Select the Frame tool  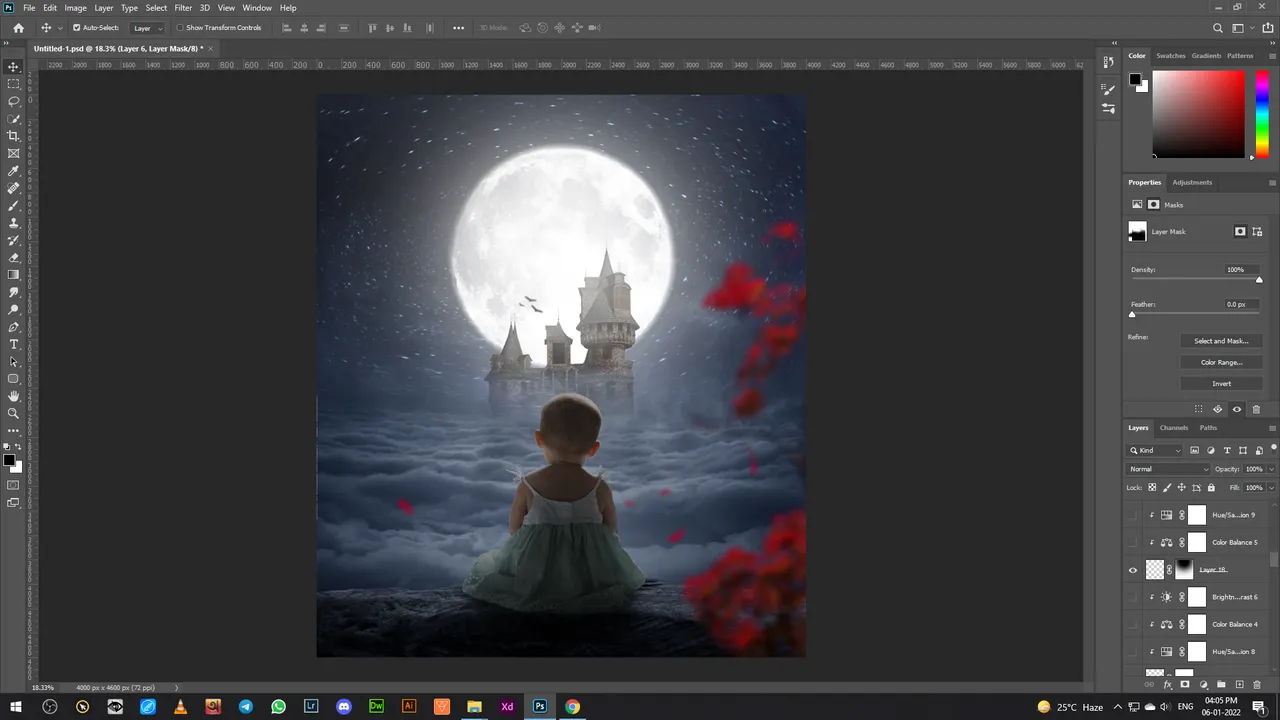(x=13, y=153)
